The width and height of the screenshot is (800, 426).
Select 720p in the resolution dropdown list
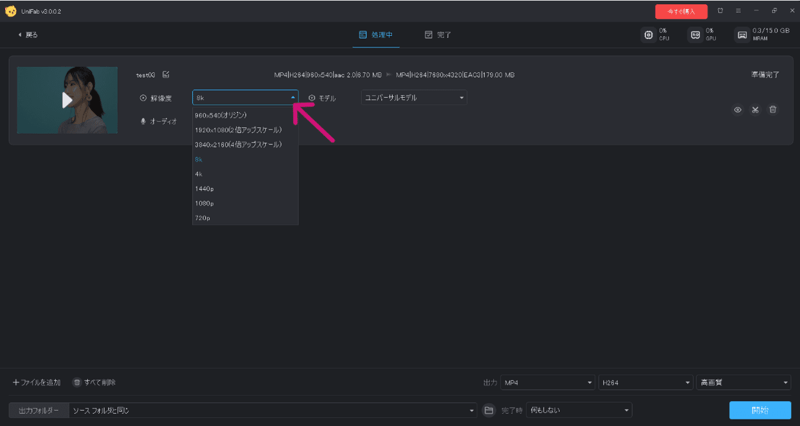(203, 217)
